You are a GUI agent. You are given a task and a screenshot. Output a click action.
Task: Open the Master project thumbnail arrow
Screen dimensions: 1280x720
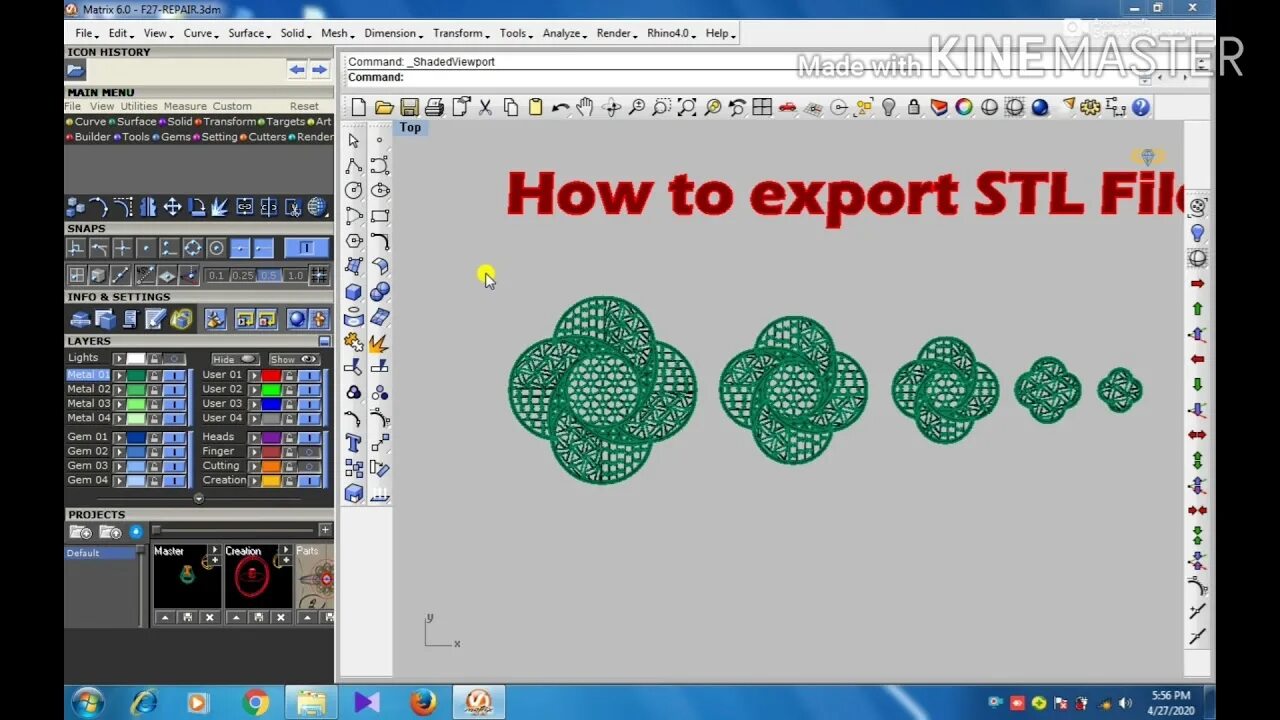coord(213,551)
